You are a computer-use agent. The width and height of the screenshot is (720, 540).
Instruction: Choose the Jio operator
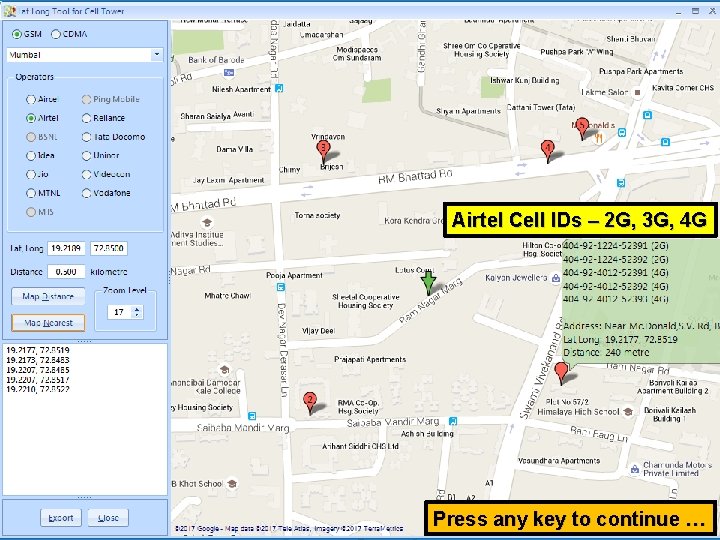31,174
